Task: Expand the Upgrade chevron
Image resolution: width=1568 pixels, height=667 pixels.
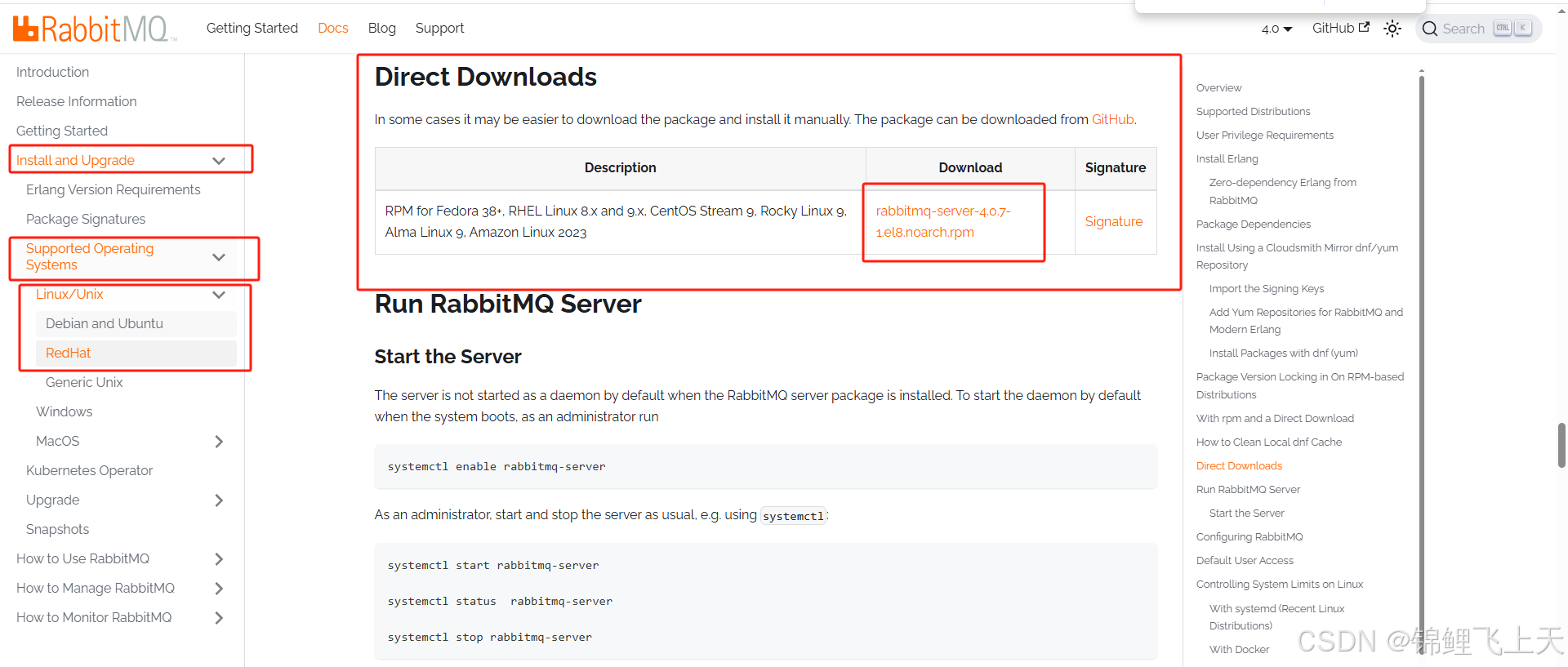Action: click(219, 500)
